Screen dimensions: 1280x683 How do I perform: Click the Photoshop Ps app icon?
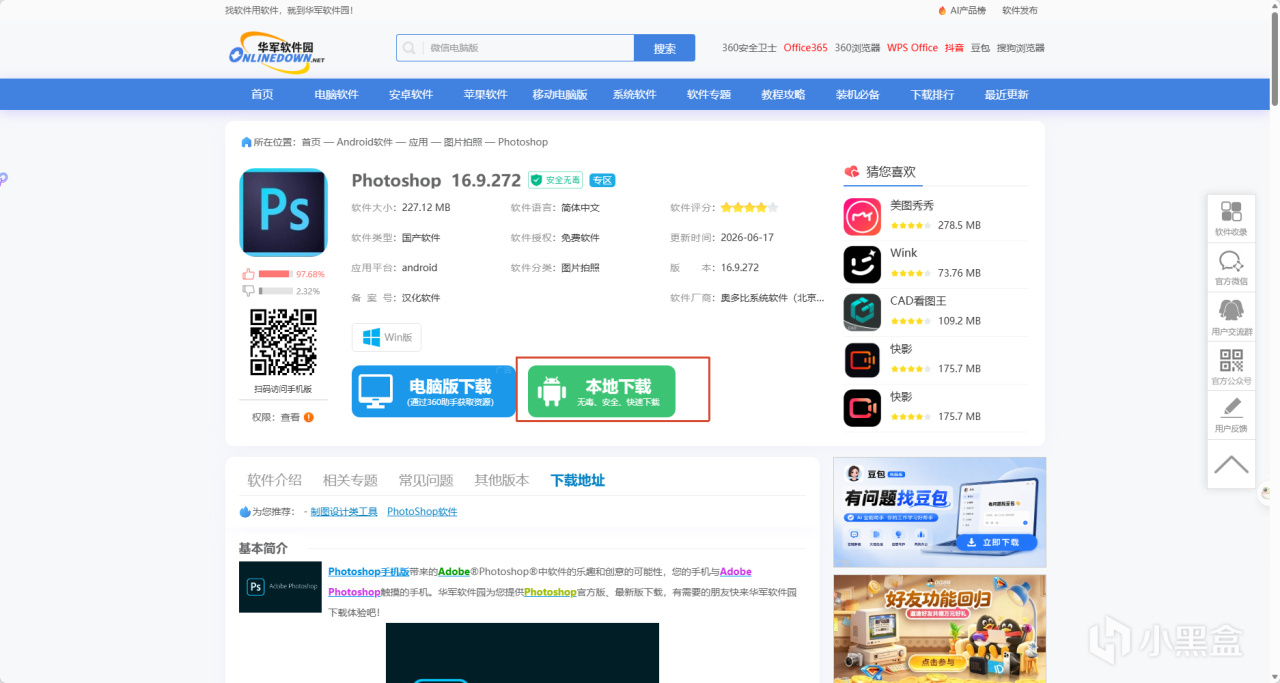pyautogui.click(x=283, y=212)
